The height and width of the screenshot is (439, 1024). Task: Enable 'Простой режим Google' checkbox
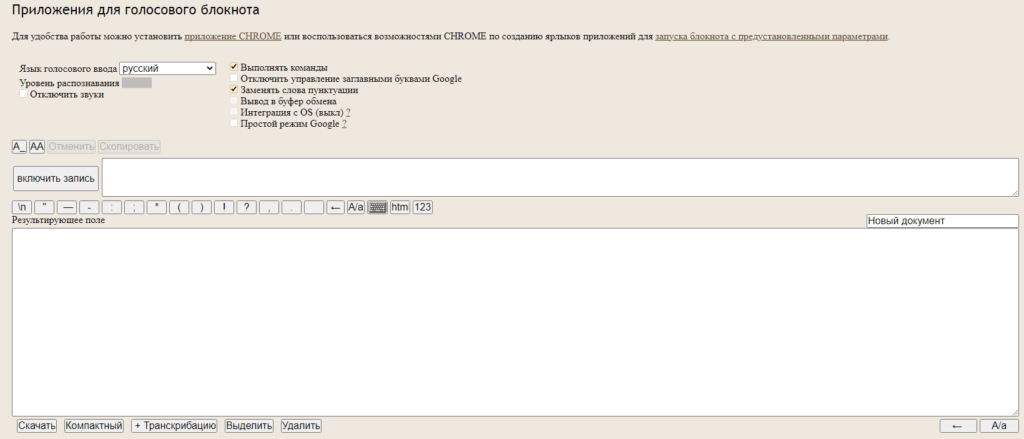234,124
